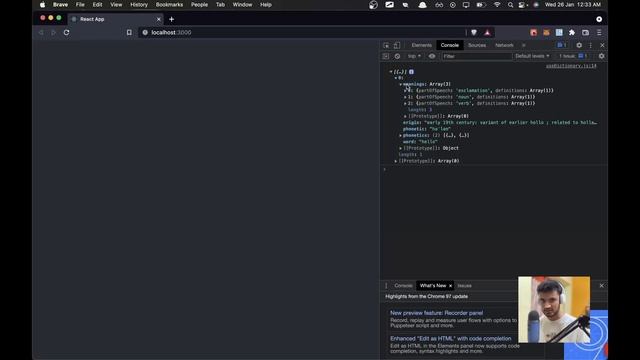Clear the console with the clear icon
The width and height of the screenshot is (640, 360).
397,56
